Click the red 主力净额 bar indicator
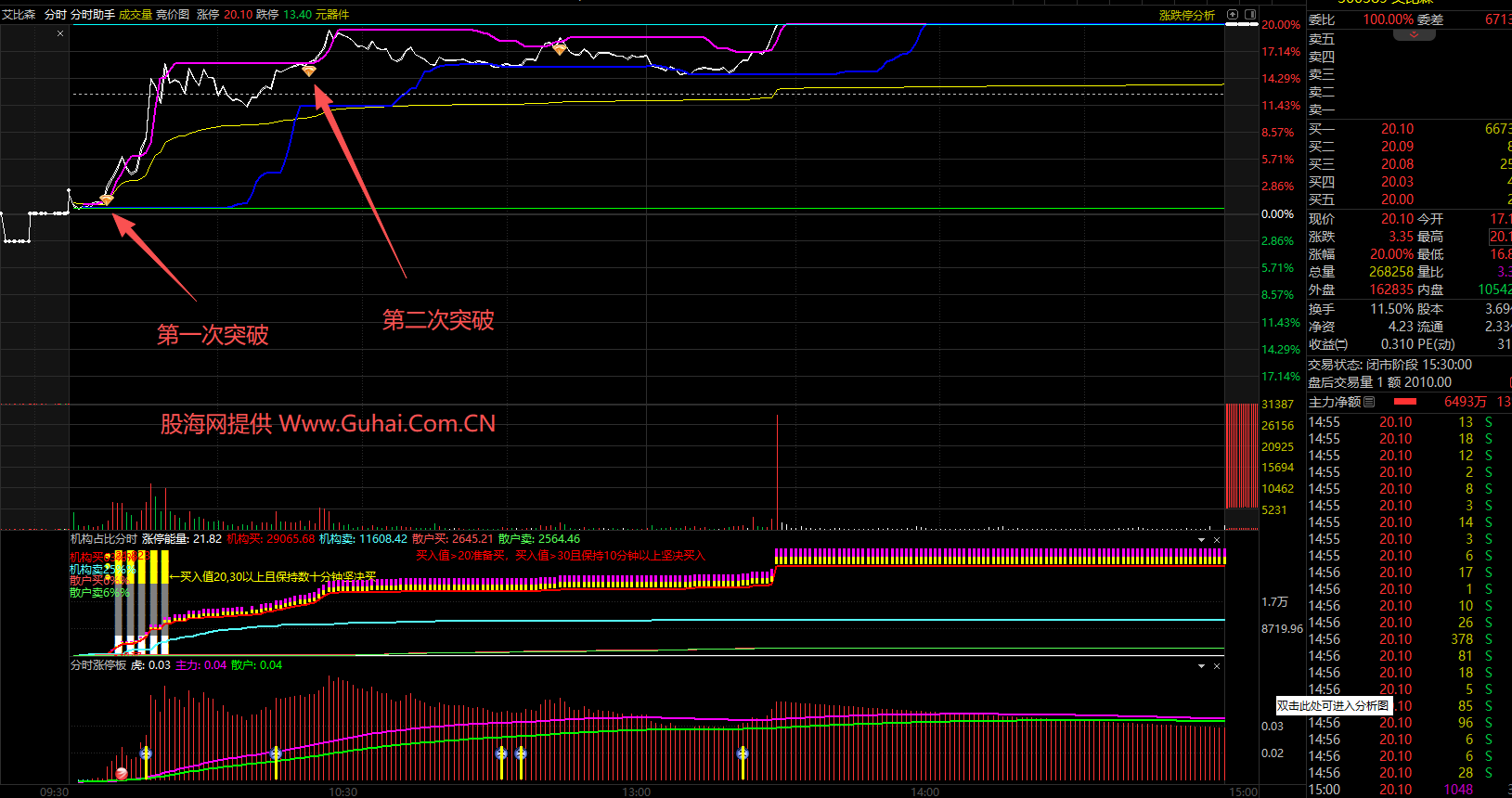This screenshot has width=1512, height=798. click(1405, 402)
